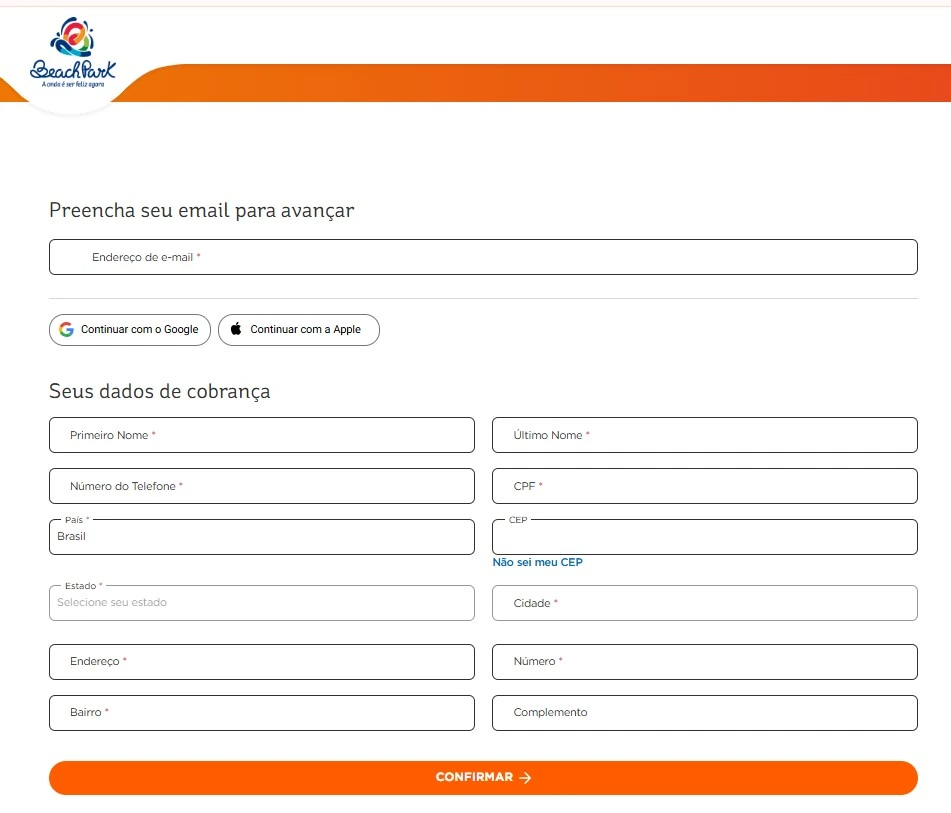Select the Último Nome input

click(x=704, y=435)
